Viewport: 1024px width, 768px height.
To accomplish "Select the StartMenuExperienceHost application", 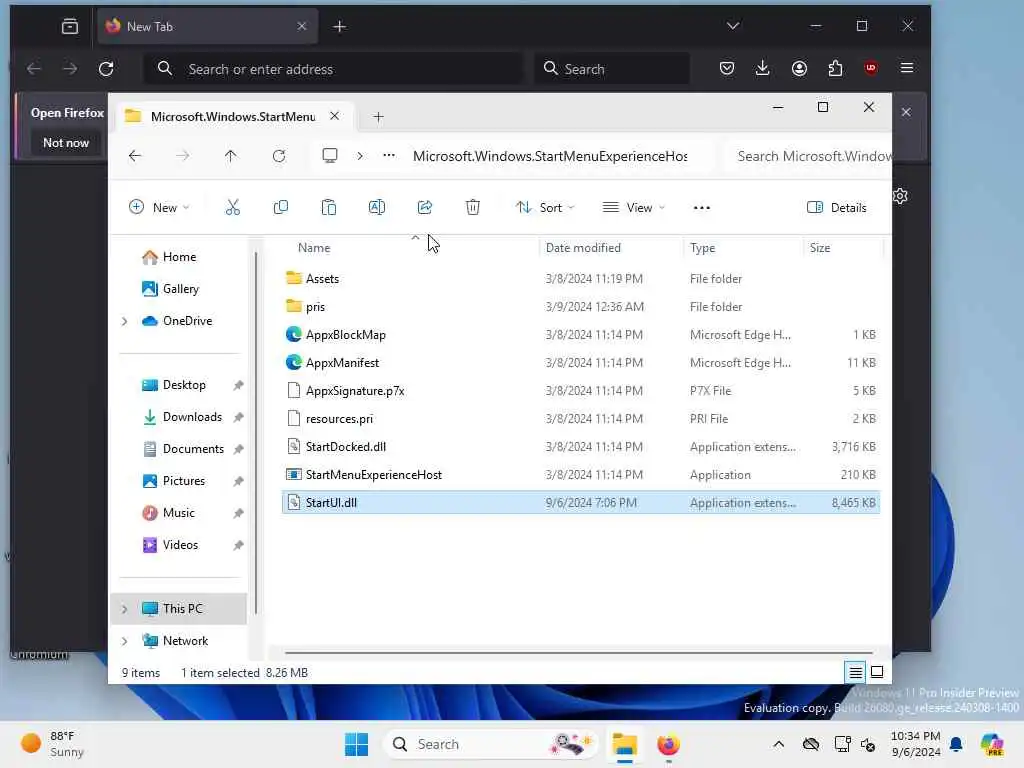I will [581, 475].
